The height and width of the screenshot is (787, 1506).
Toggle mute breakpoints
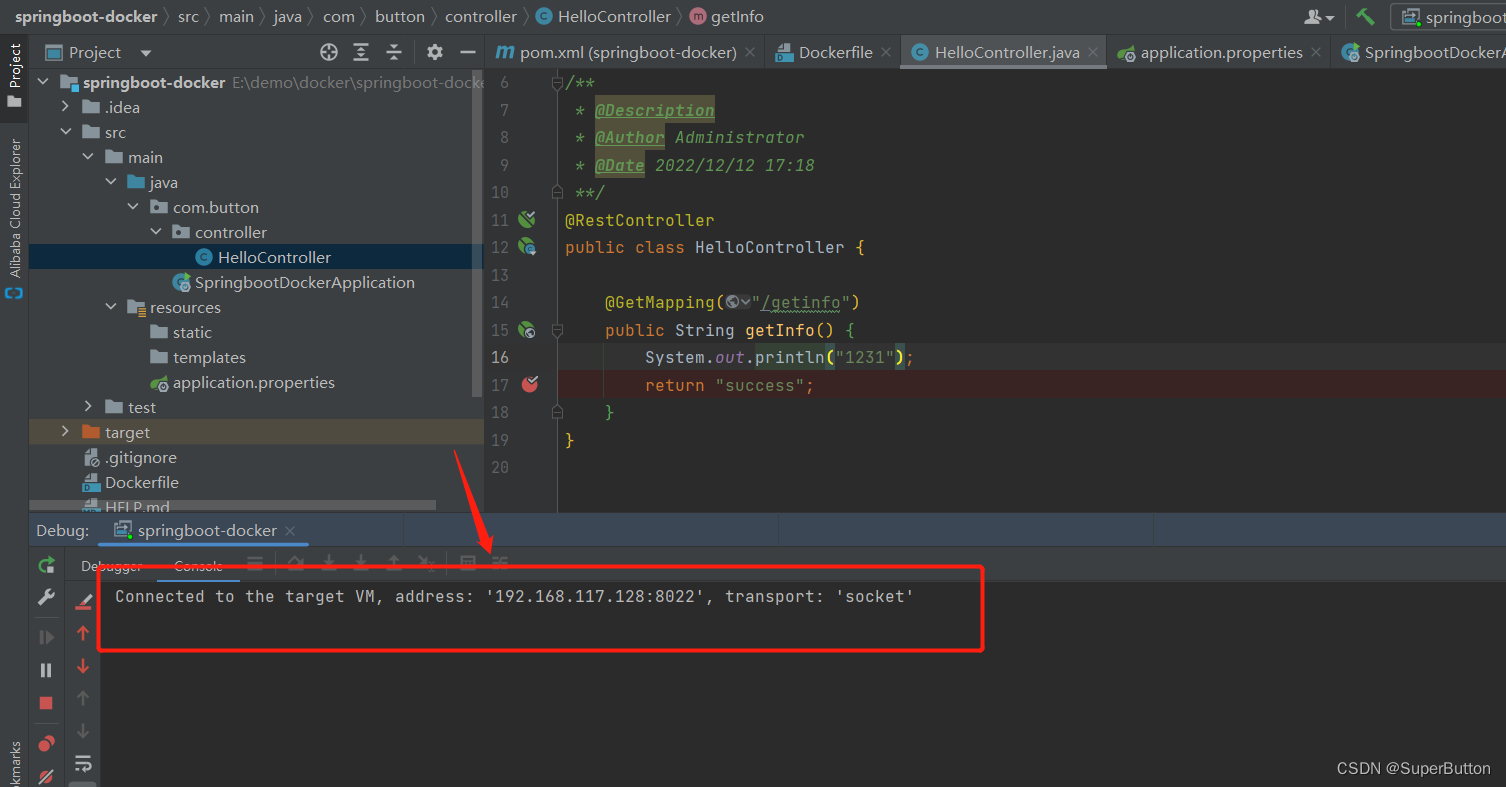(46, 777)
